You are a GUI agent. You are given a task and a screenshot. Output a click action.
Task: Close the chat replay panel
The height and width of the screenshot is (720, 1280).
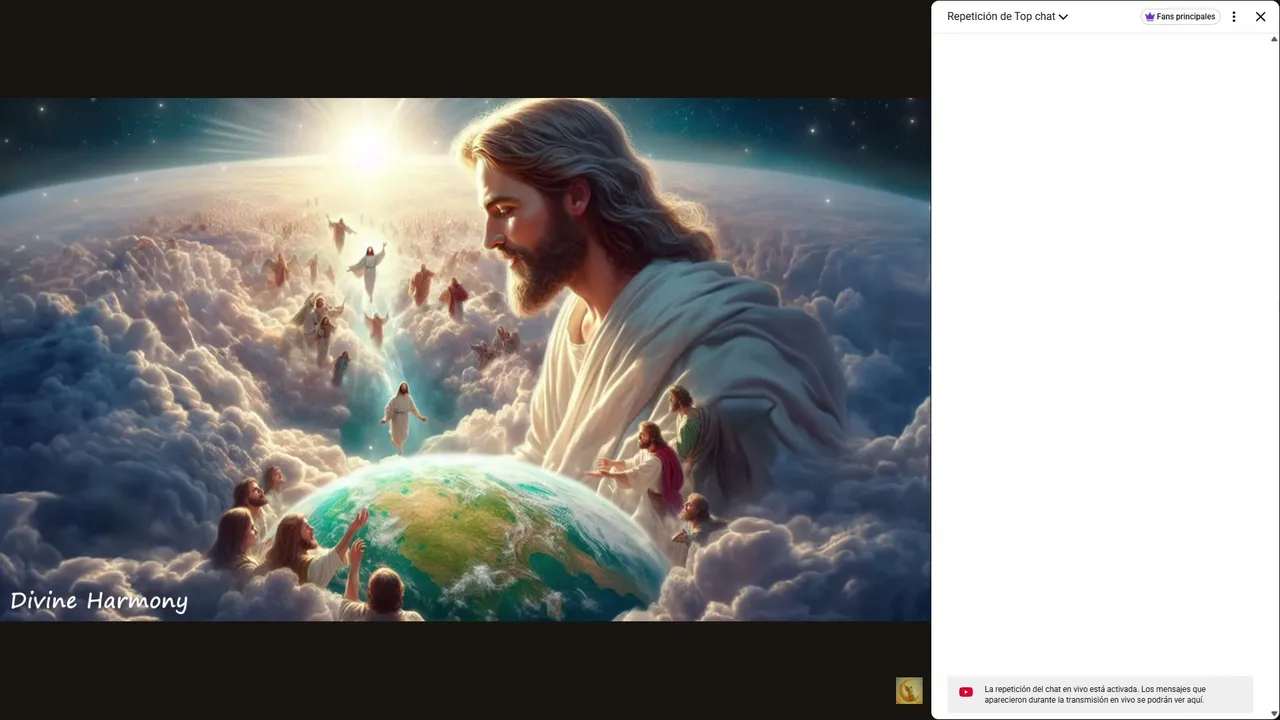pyautogui.click(x=1260, y=17)
